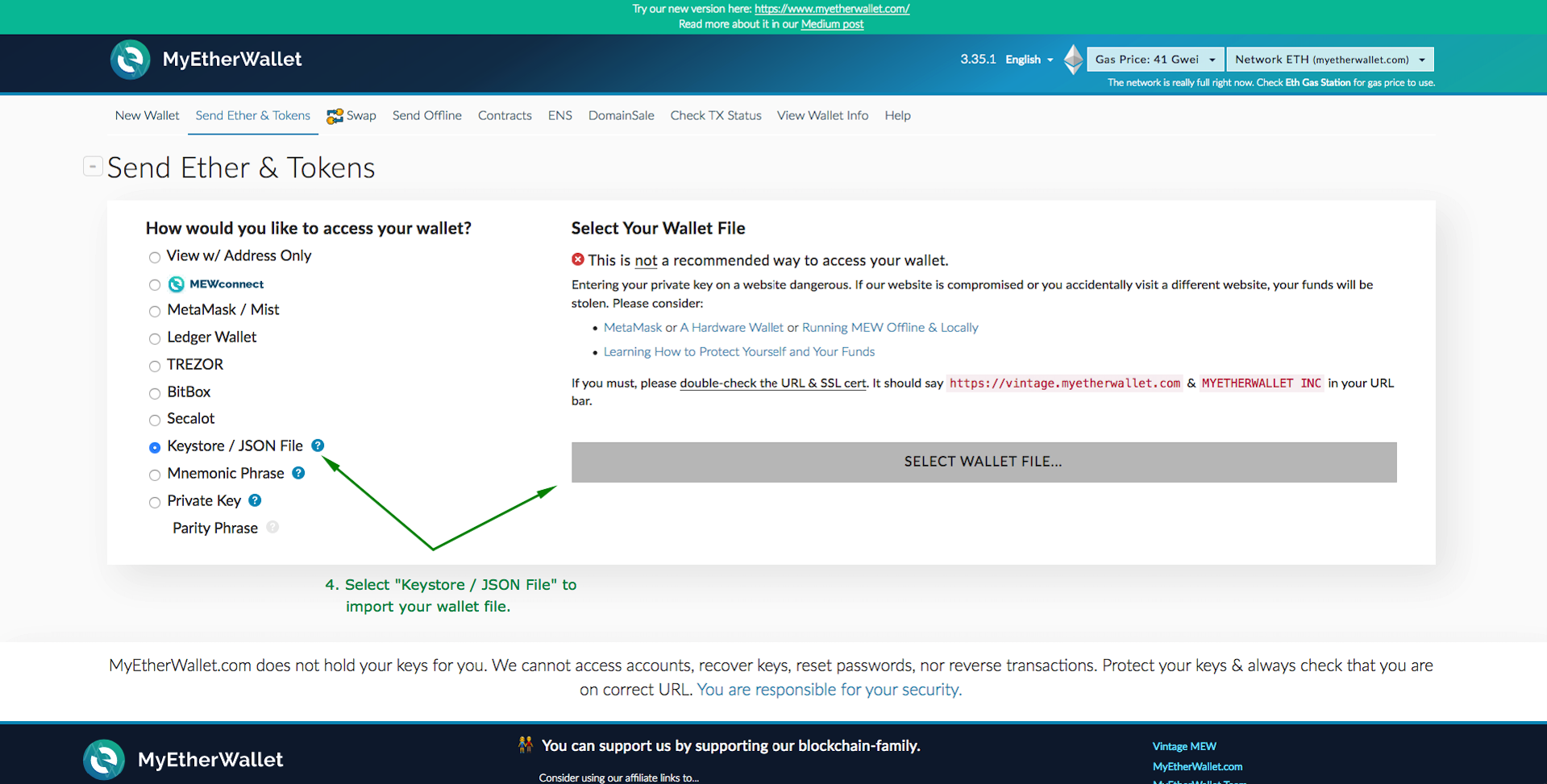Screen dimensions: 1547x784
Task: Open the View Wallet Info tab
Action: pyautogui.click(x=823, y=115)
